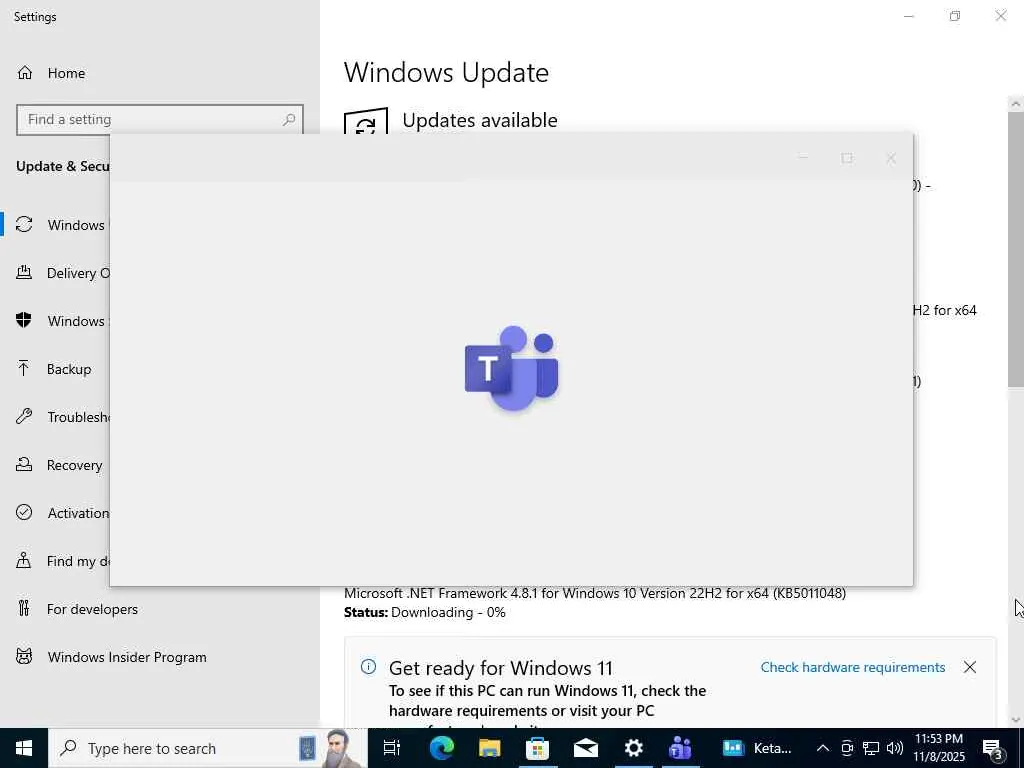The width and height of the screenshot is (1024, 768).
Task: Click the scrollbar up arrow in Settings
Action: pyautogui.click(x=1016, y=103)
